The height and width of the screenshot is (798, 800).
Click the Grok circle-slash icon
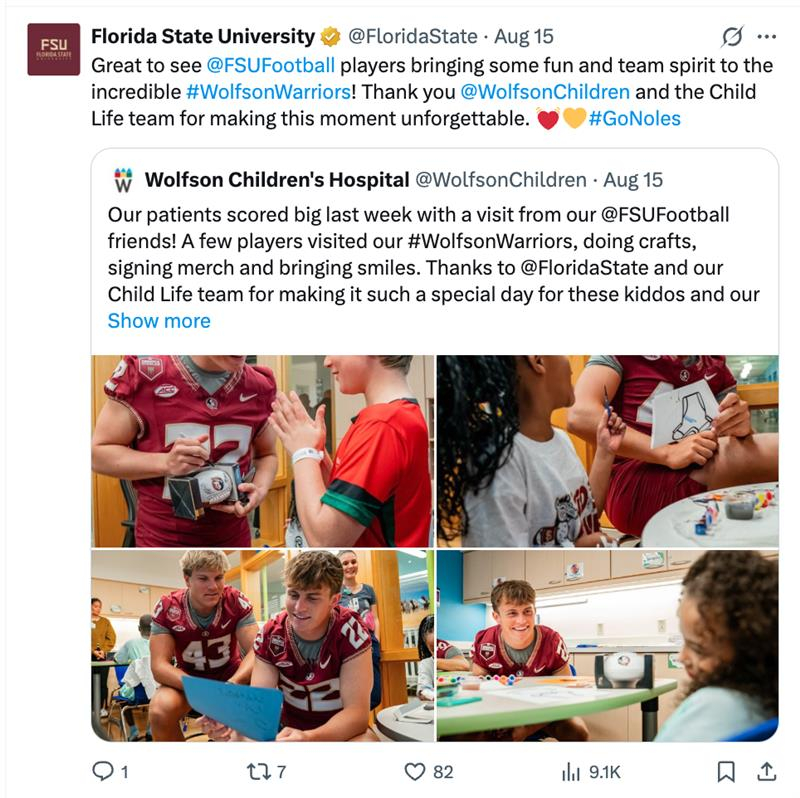coord(733,37)
